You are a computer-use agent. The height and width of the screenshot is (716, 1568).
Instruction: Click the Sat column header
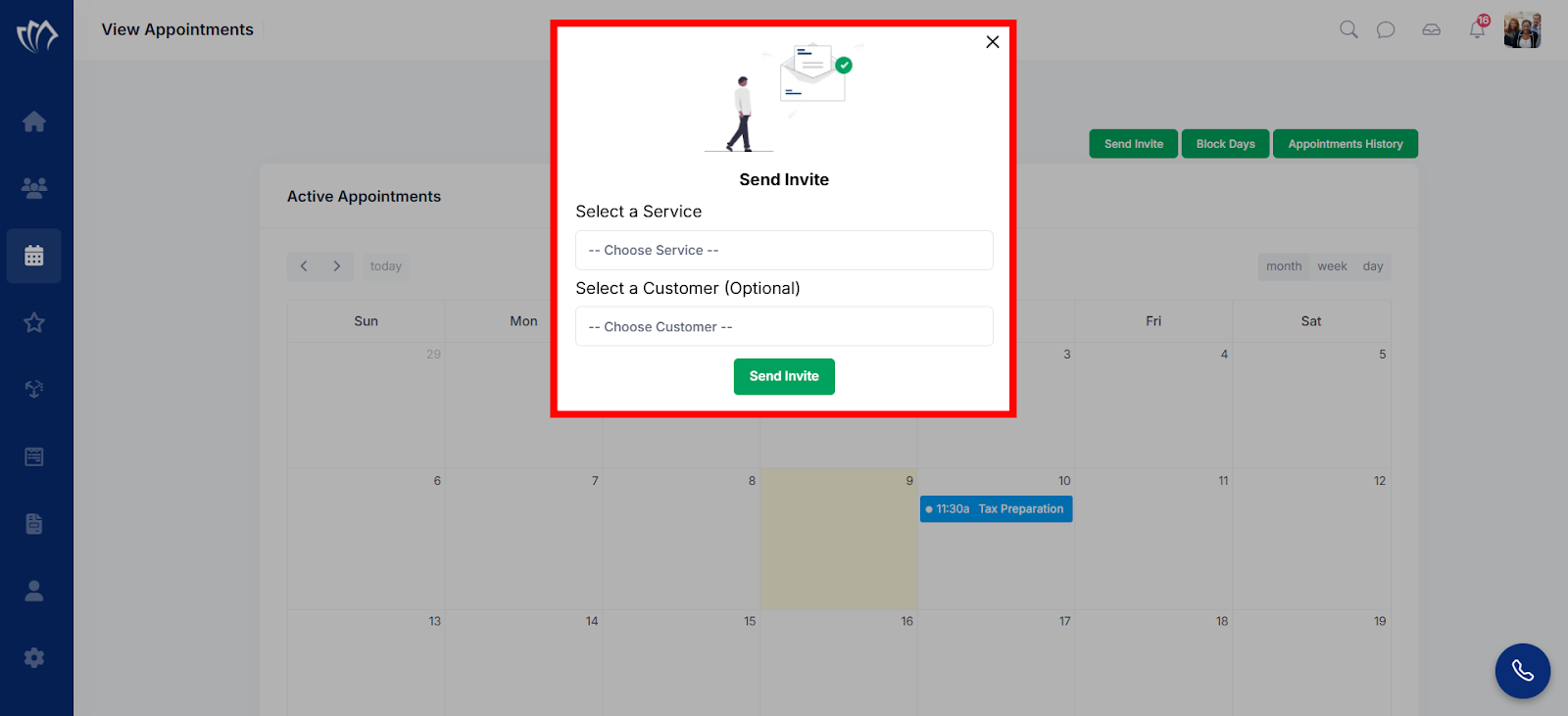(x=1311, y=321)
